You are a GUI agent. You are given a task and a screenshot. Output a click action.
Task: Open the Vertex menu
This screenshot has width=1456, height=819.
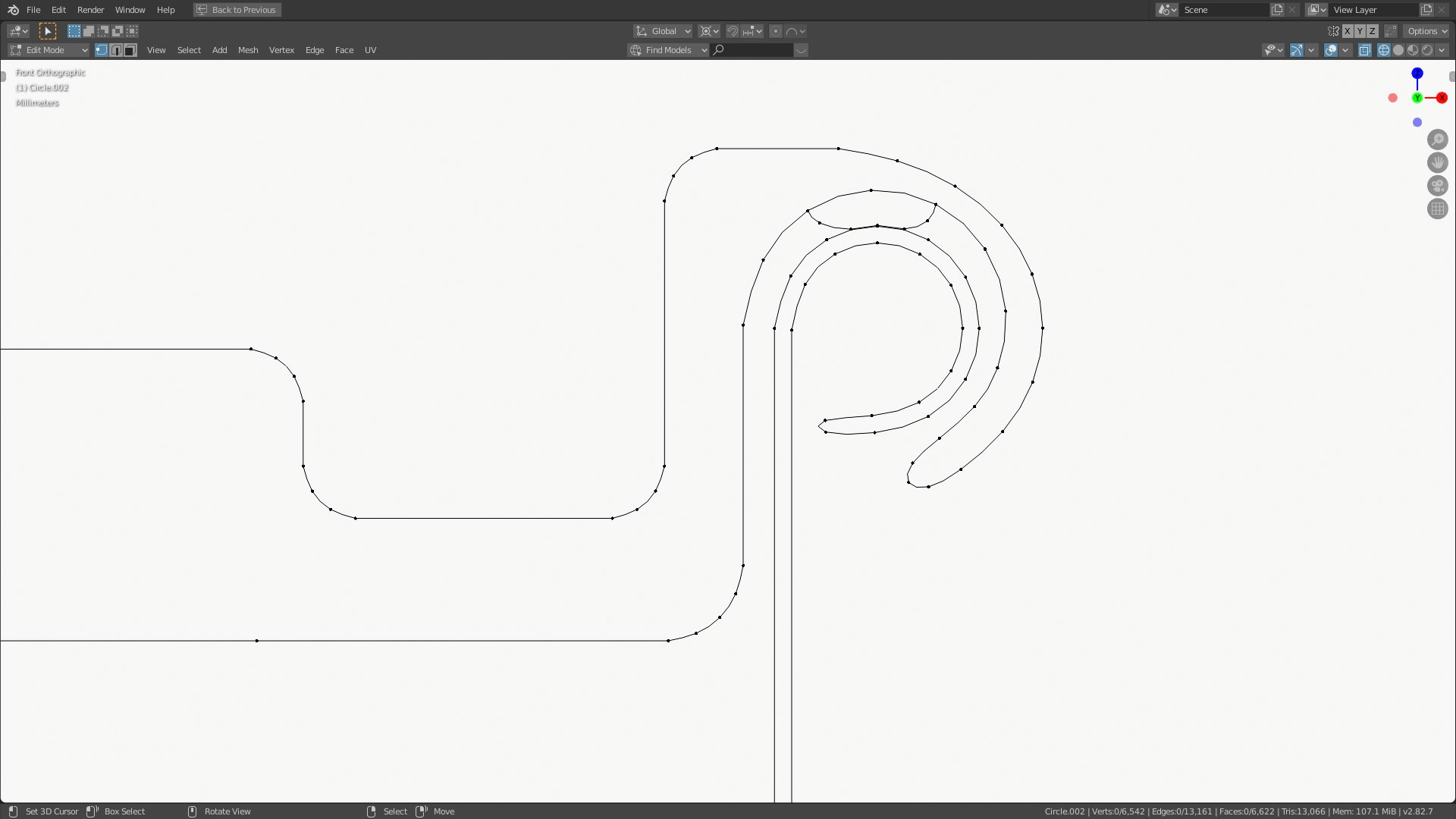(281, 50)
